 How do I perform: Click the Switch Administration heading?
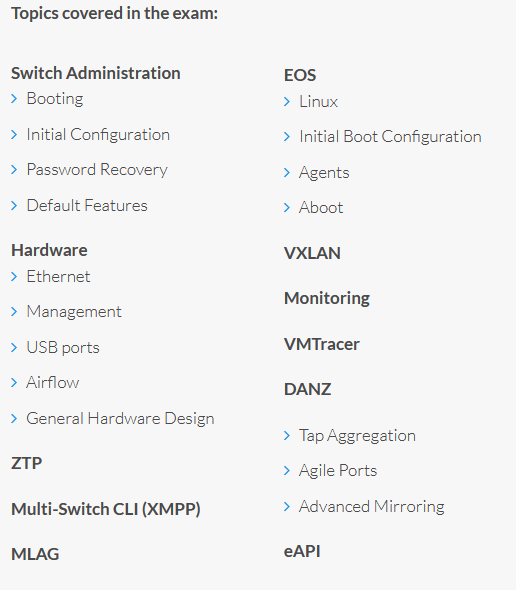click(96, 73)
